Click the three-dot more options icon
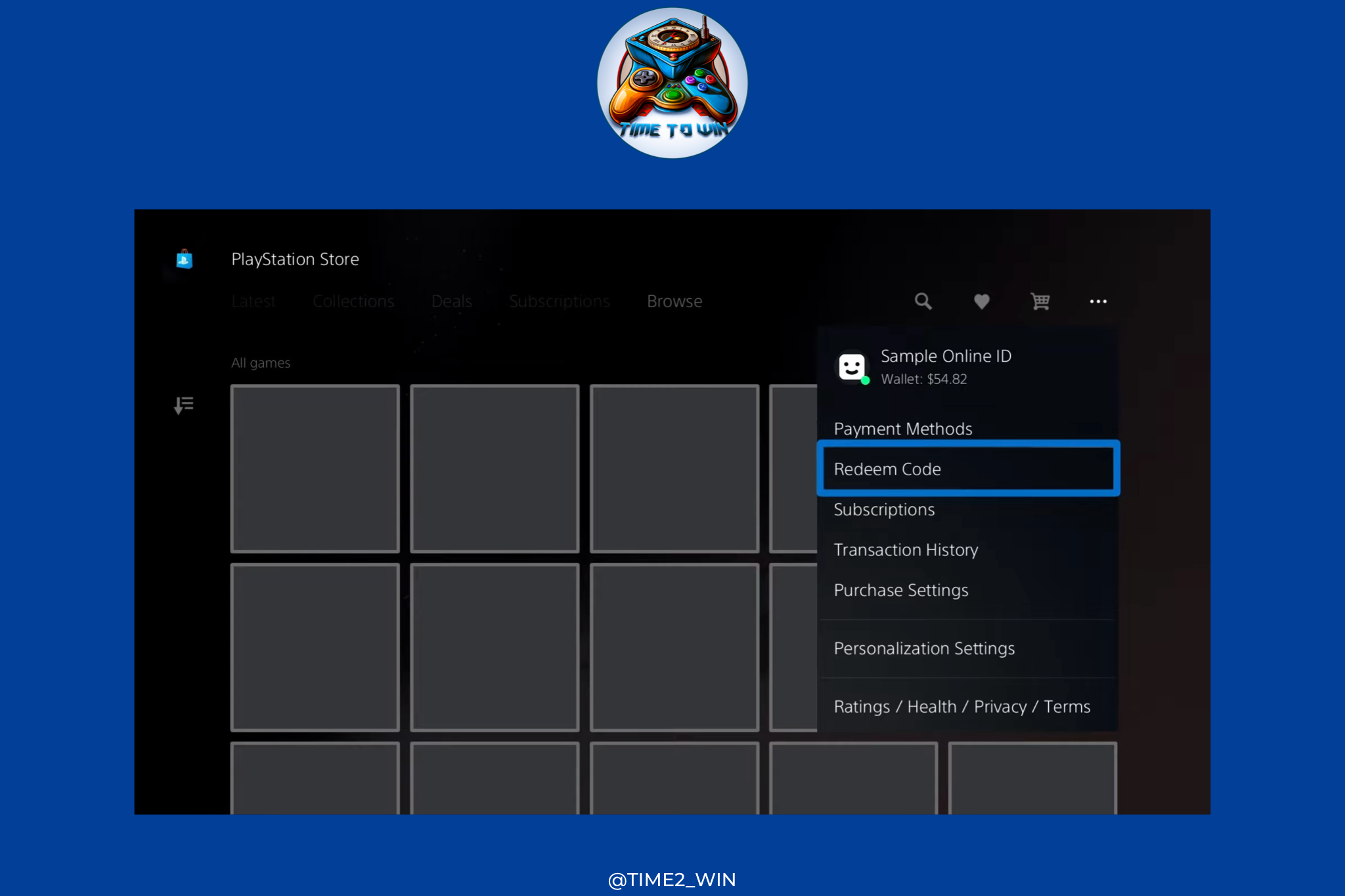Viewport: 1345px width, 896px height. point(1098,301)
